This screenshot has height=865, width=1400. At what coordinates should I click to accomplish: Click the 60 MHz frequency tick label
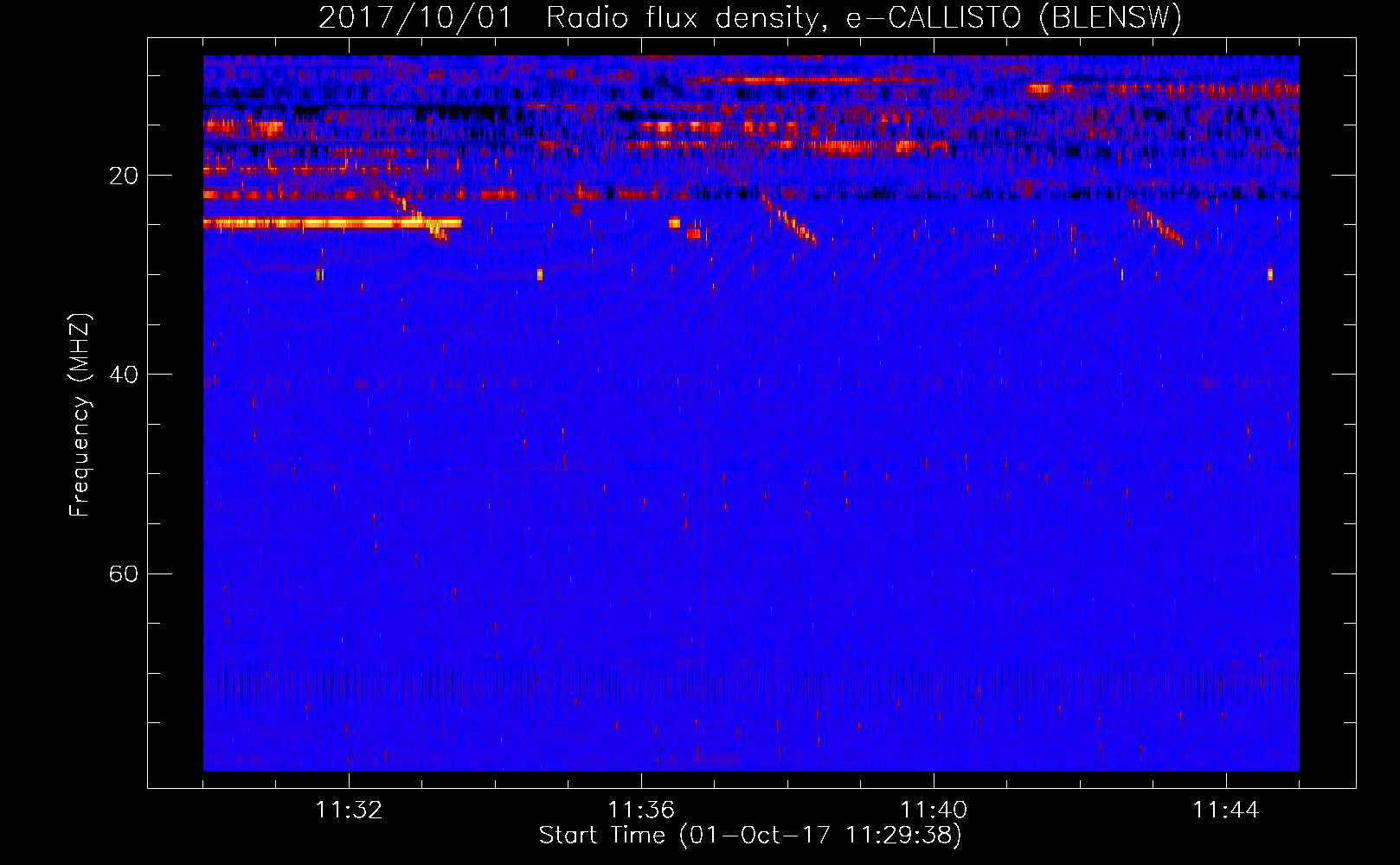124,573
